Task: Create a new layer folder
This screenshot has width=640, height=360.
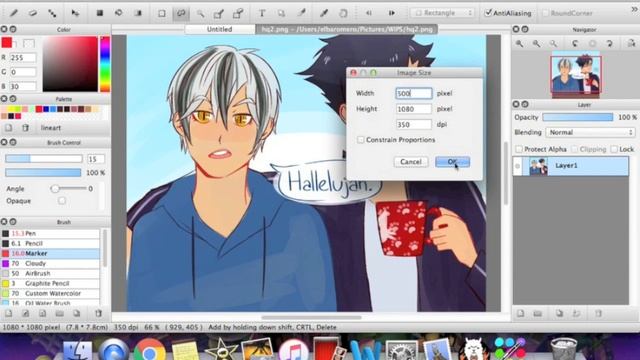Action: (538, 313)
